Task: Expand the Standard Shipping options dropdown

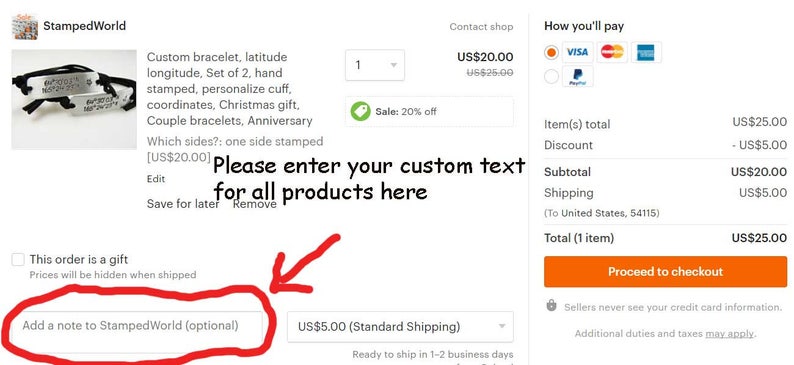Action: [400, 327]
